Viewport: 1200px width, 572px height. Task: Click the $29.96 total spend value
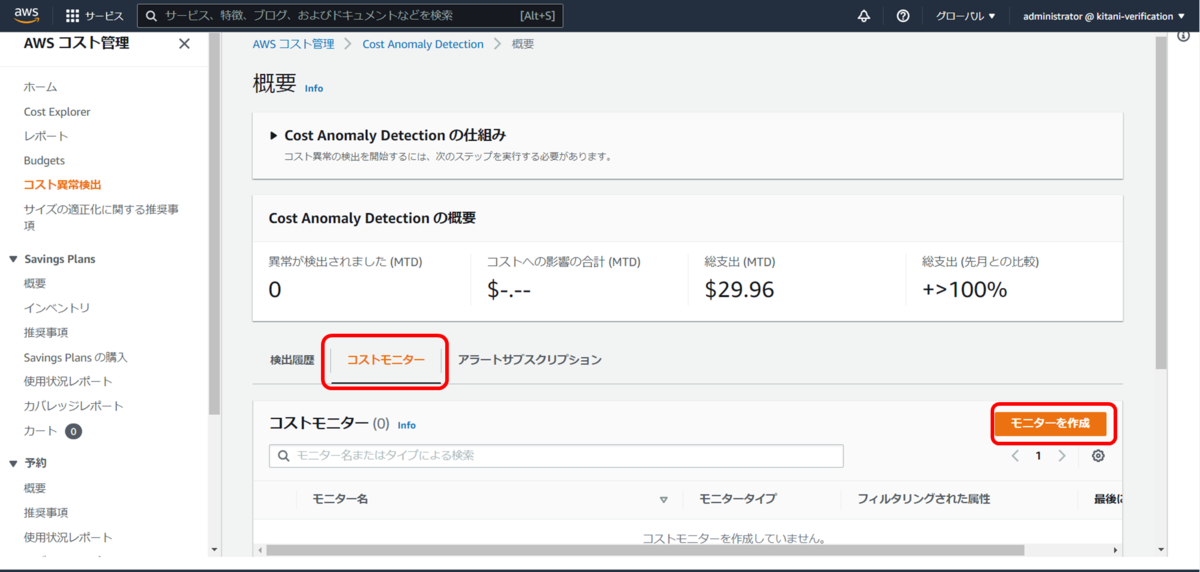point(739,290)
